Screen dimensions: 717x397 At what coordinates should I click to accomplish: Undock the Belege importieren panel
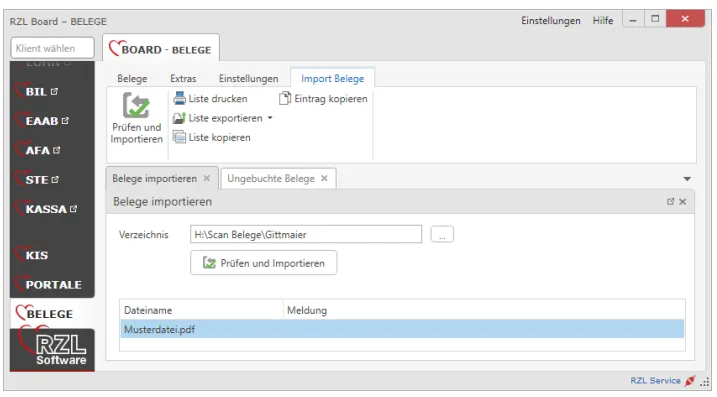[670, 202]
